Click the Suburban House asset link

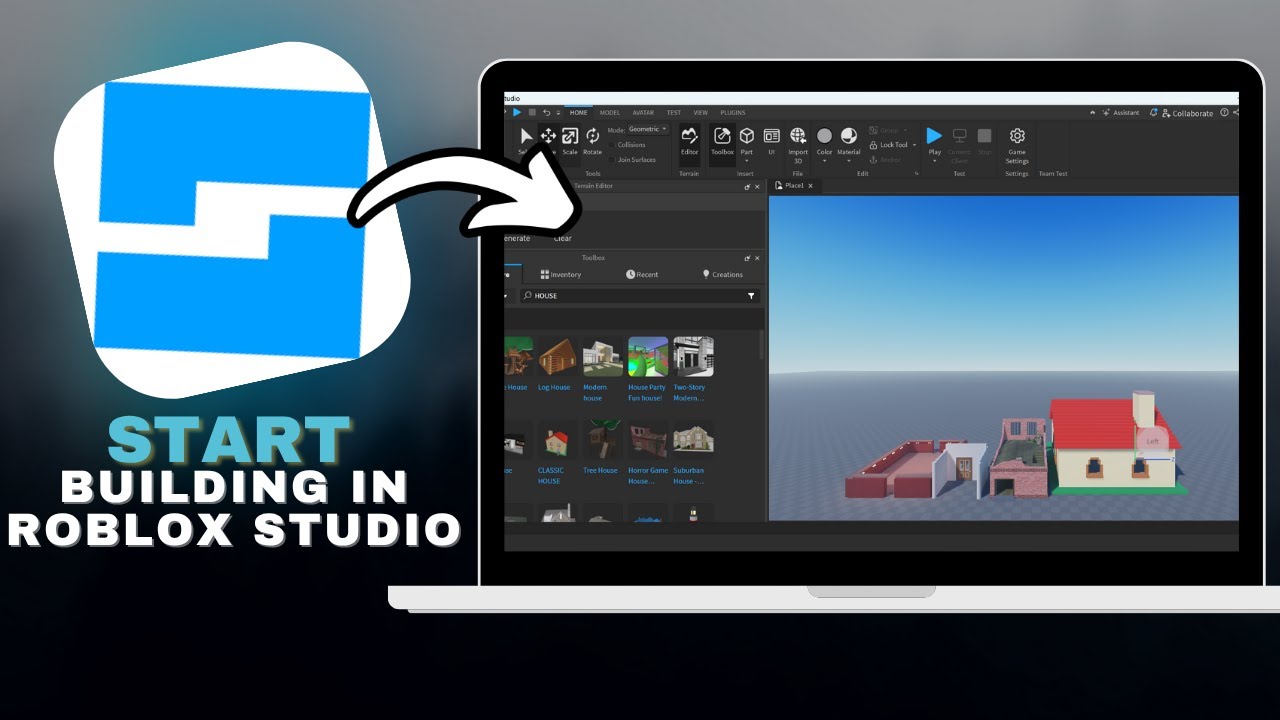pos(689,475)
